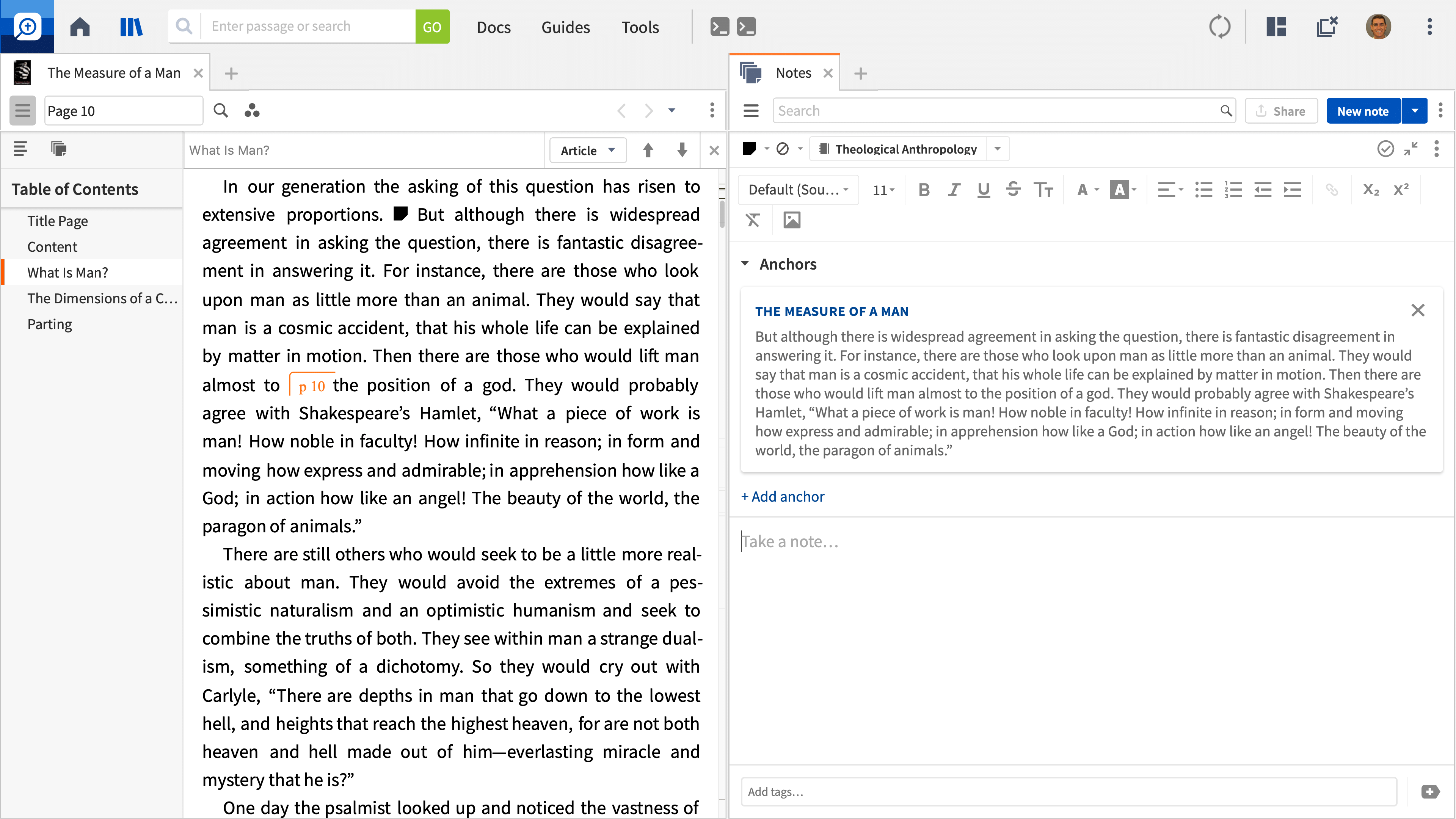
Task: Open the text alignment dropdown
Action: [x=1170, y=189]
